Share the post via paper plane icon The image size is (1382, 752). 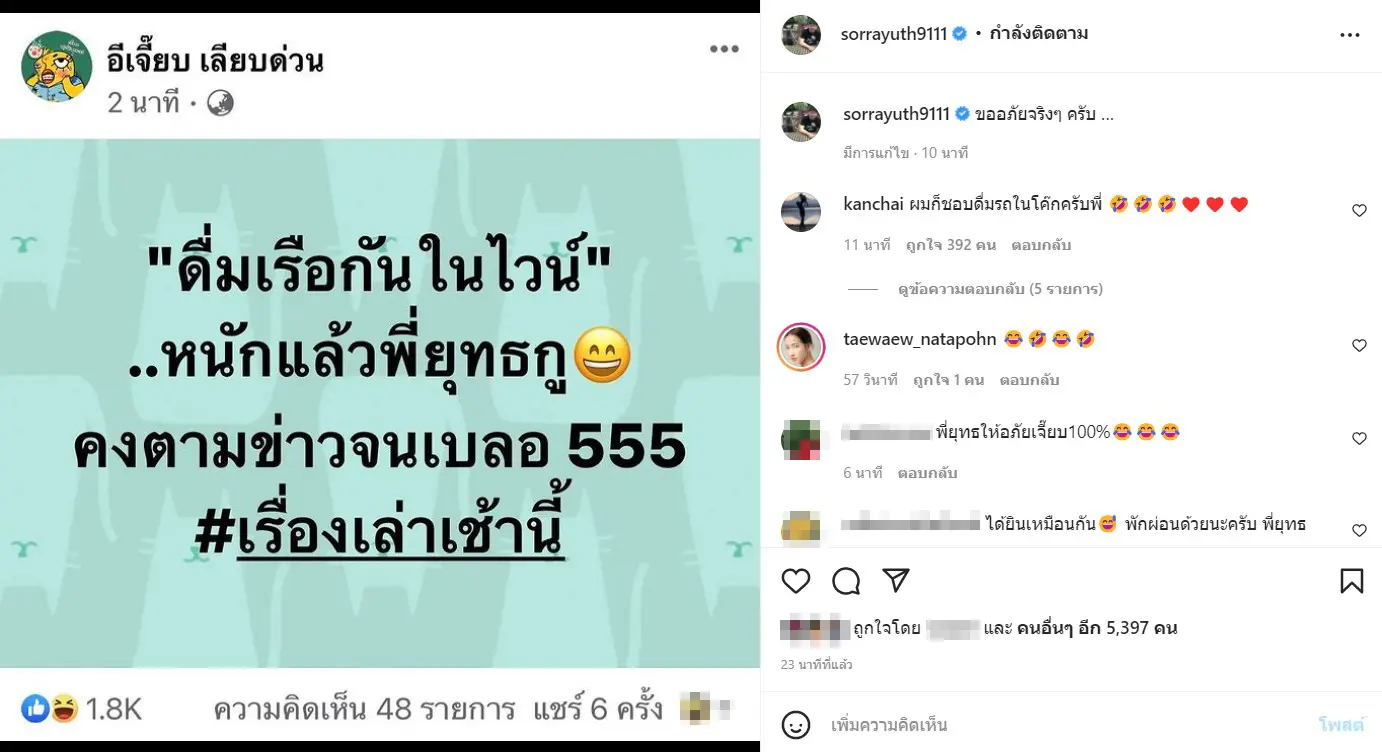[896, 581]
